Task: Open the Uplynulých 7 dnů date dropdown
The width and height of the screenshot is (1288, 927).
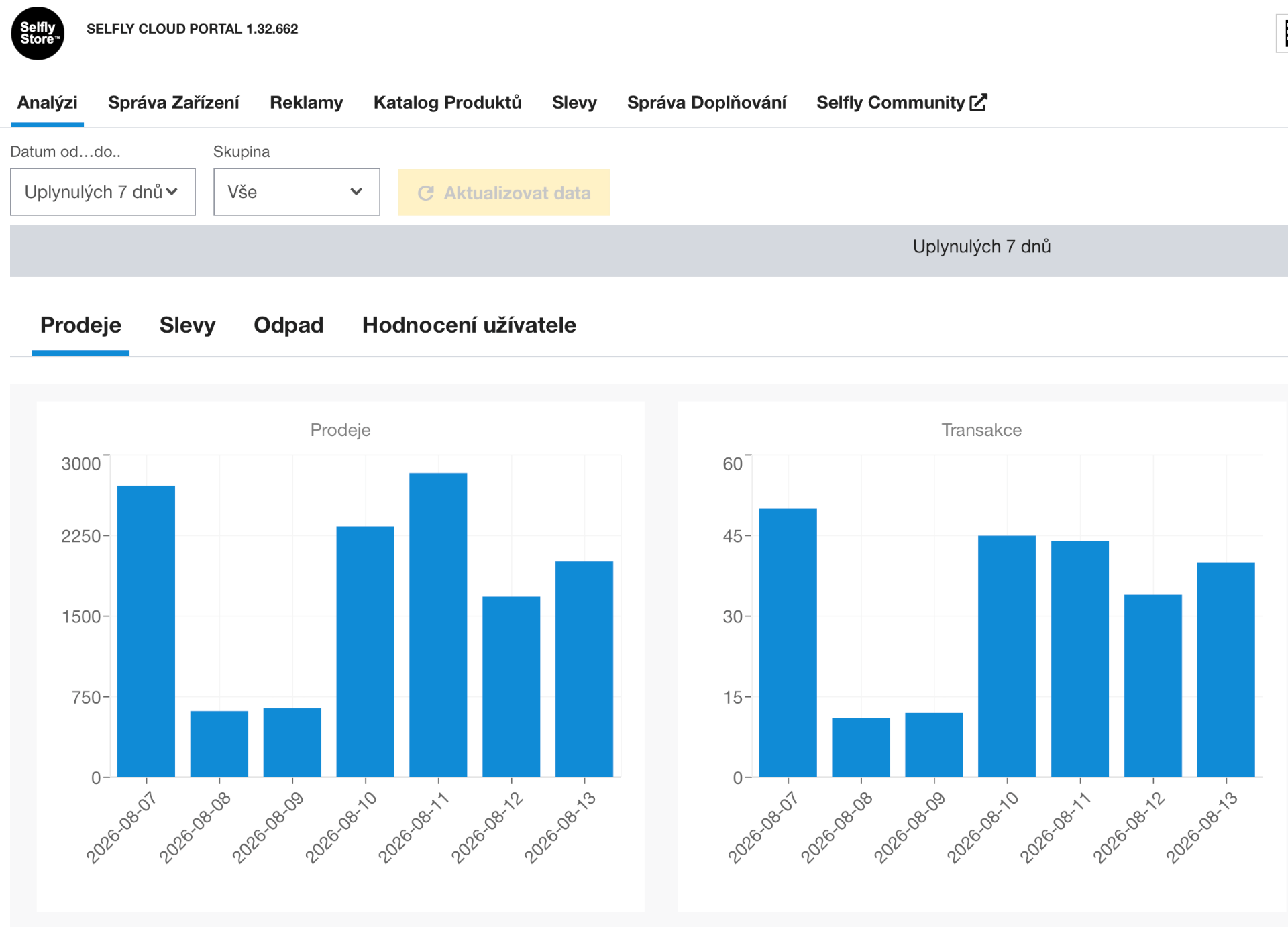Action: tap(103, 192)
